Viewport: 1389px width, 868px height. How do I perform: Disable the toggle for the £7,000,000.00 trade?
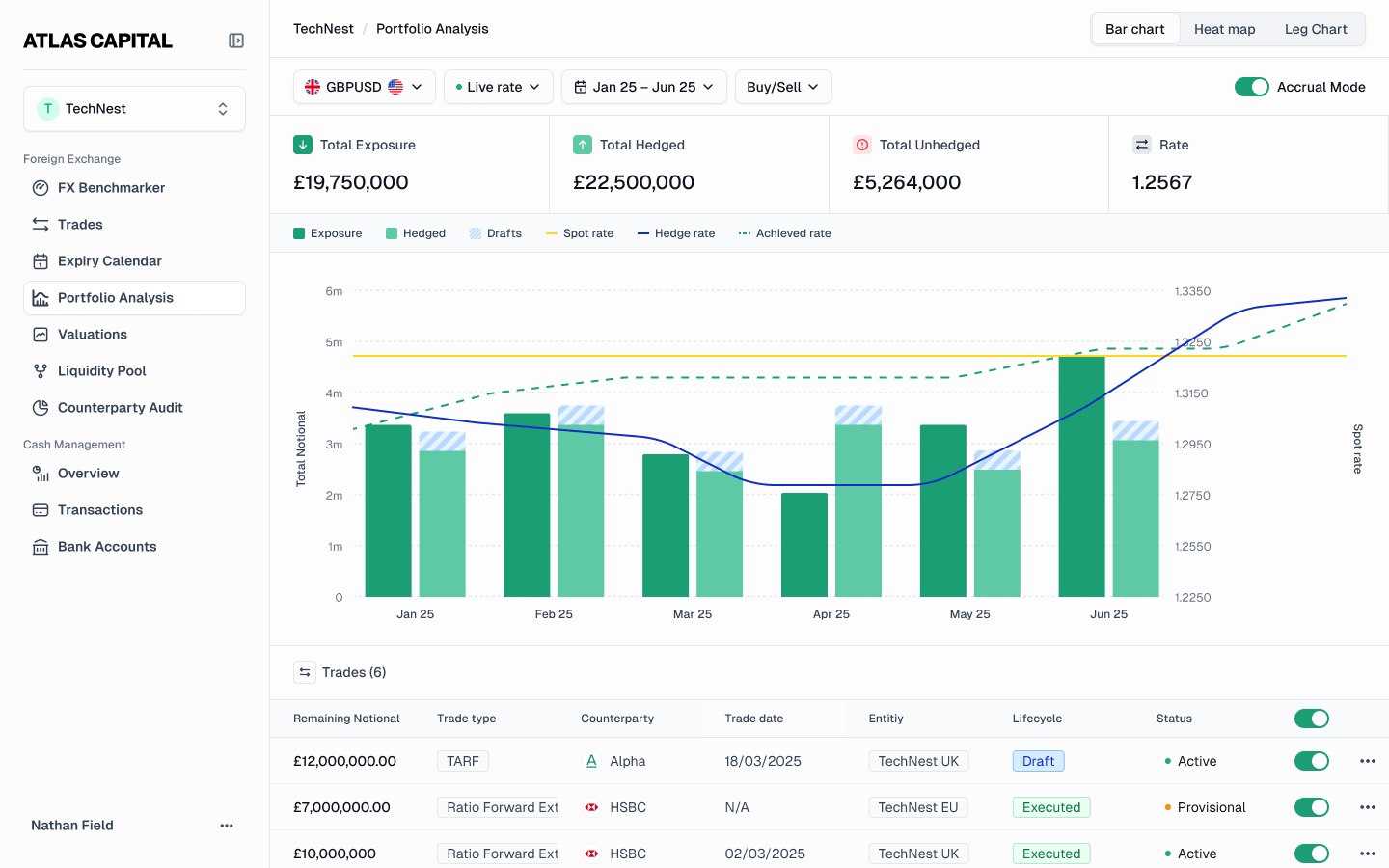(1312, 807)
